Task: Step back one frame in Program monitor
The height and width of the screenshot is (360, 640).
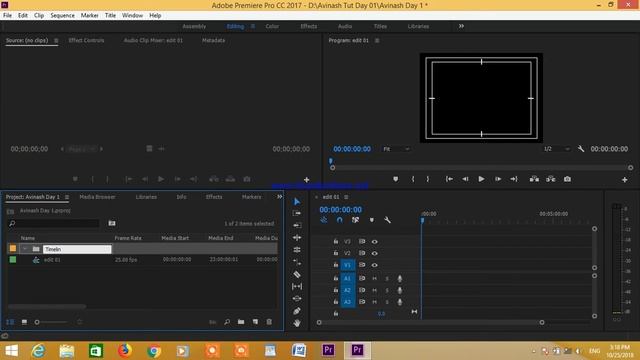Action: click(465, 179)
